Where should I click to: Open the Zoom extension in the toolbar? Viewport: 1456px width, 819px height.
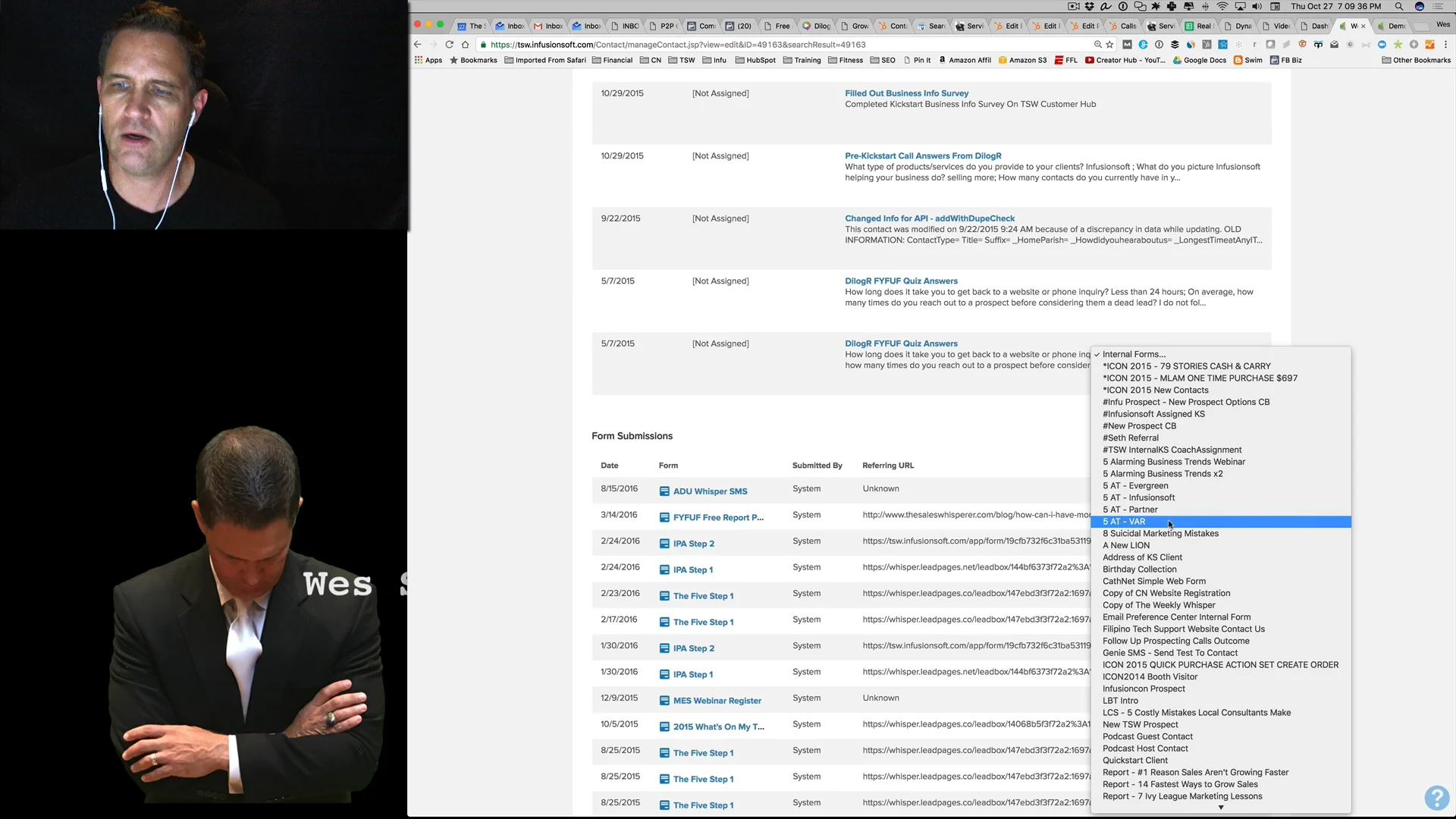pyautogui.click(x=1380, y=45)
